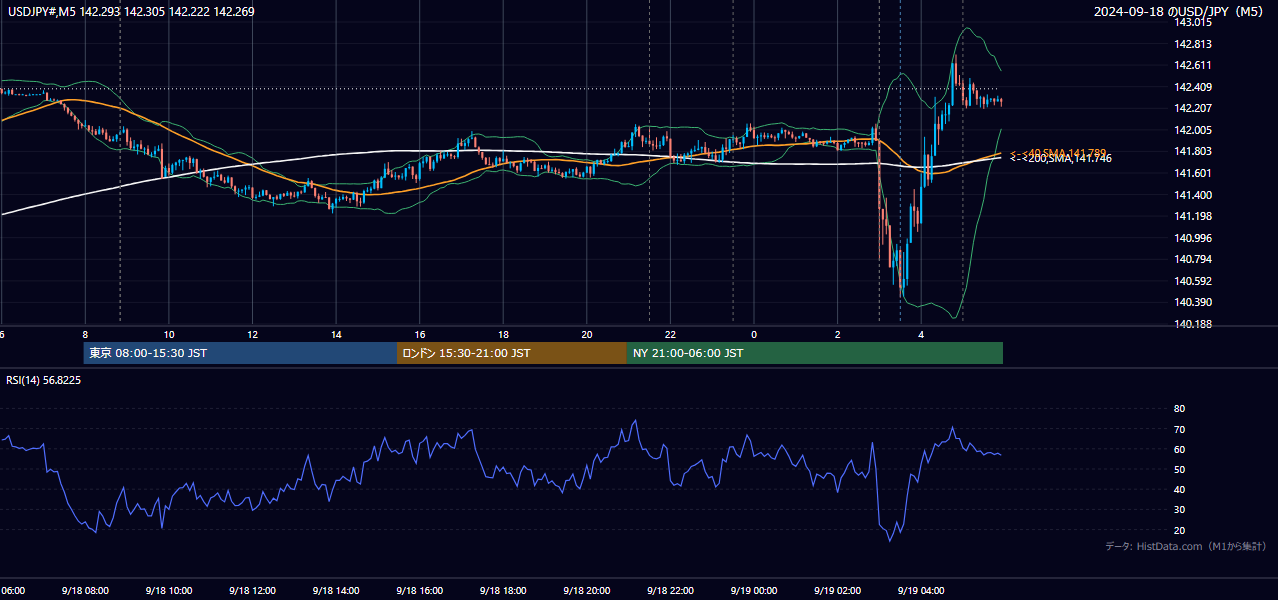Image resolution: width=1278 pixels, height=600 pixels.
Task: Click the 9/18 20:00 time axis label
Action: point(587,590)
